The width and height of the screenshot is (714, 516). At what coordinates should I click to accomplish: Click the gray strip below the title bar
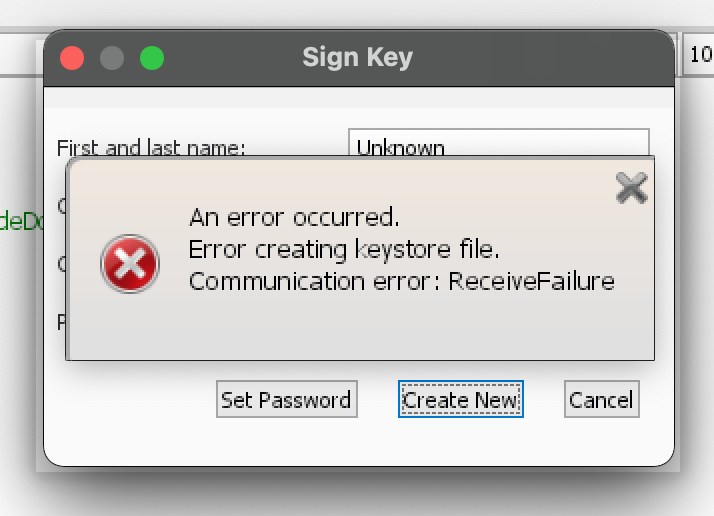[x=360, y=100]
